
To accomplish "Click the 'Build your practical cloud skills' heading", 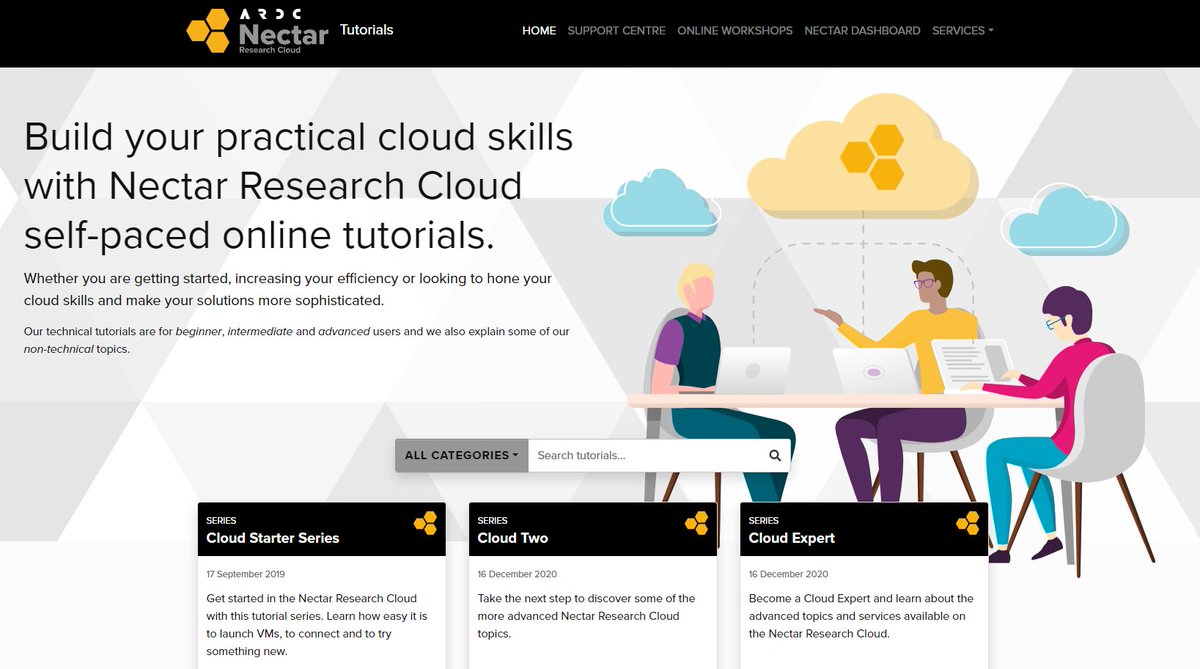I will pos(299,186).
